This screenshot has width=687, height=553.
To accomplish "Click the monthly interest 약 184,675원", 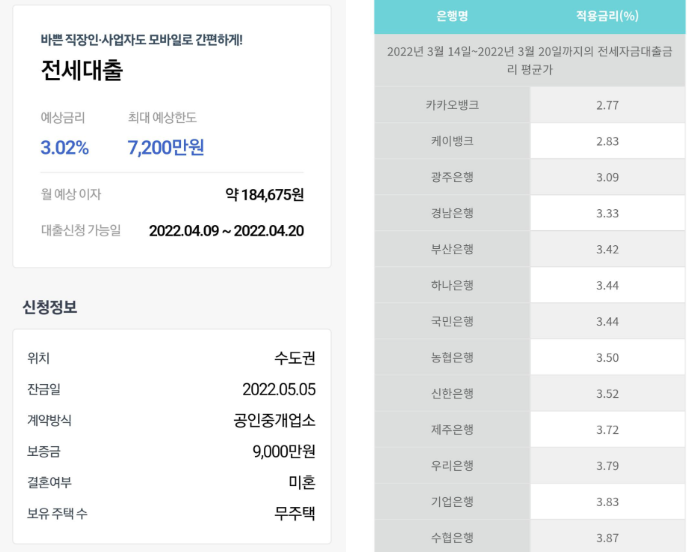I will 264,195.
